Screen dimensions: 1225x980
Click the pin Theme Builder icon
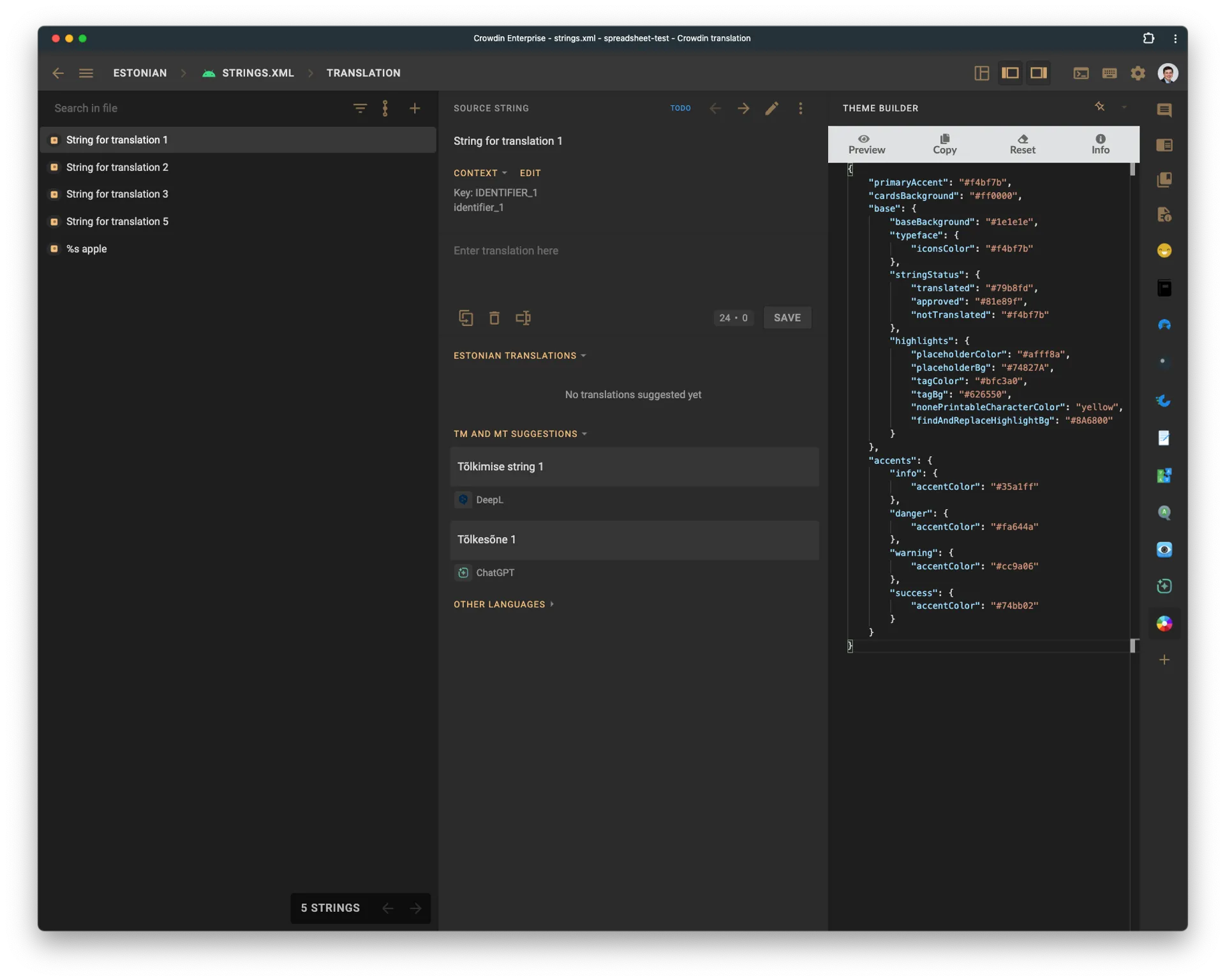point(1099,107)
